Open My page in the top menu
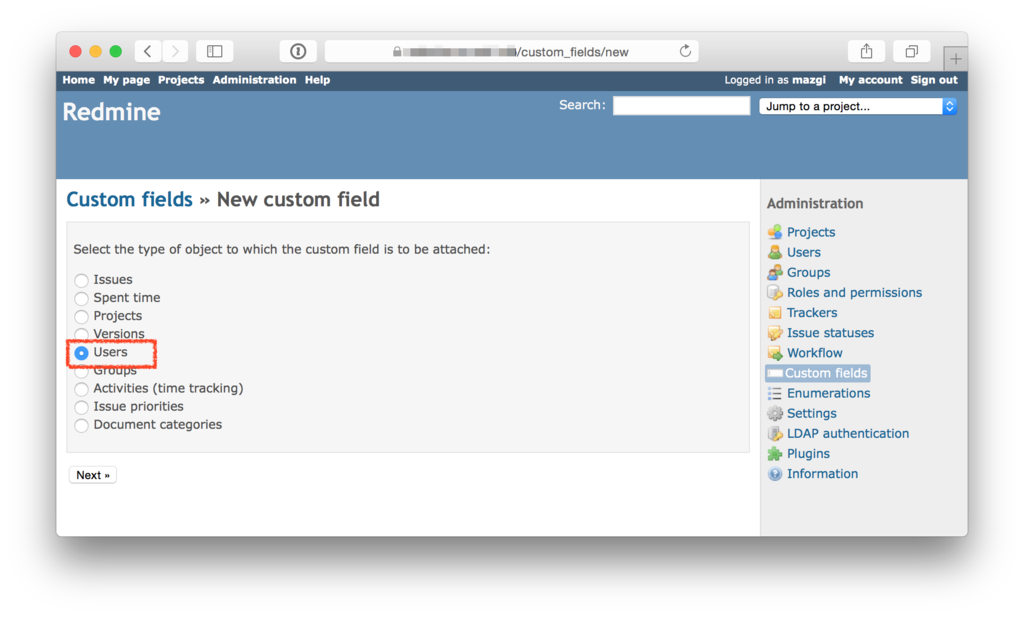Screen dimensions: 1024x617 tap(126, 80)
